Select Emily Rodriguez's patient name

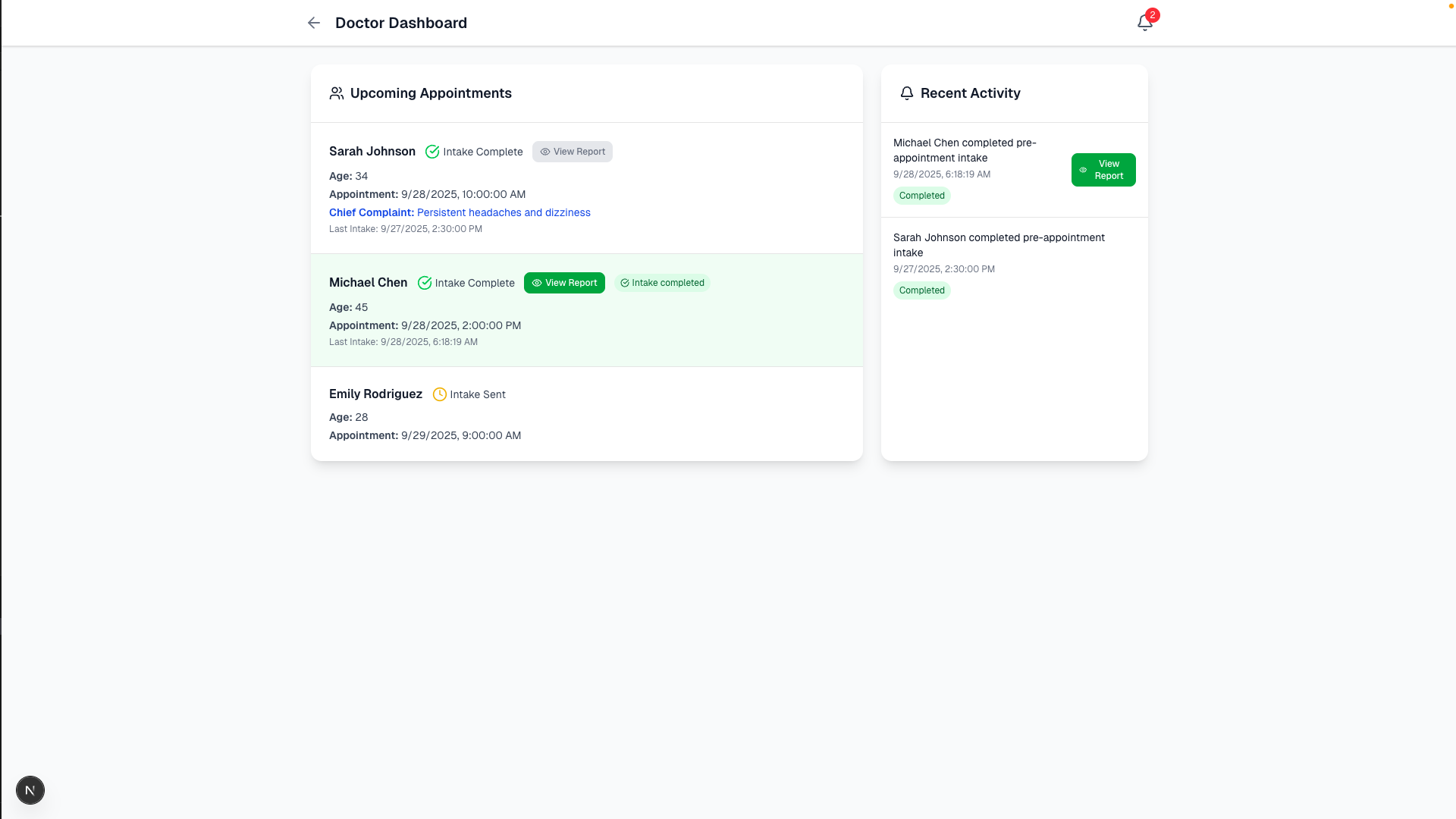tap(375, 394)
